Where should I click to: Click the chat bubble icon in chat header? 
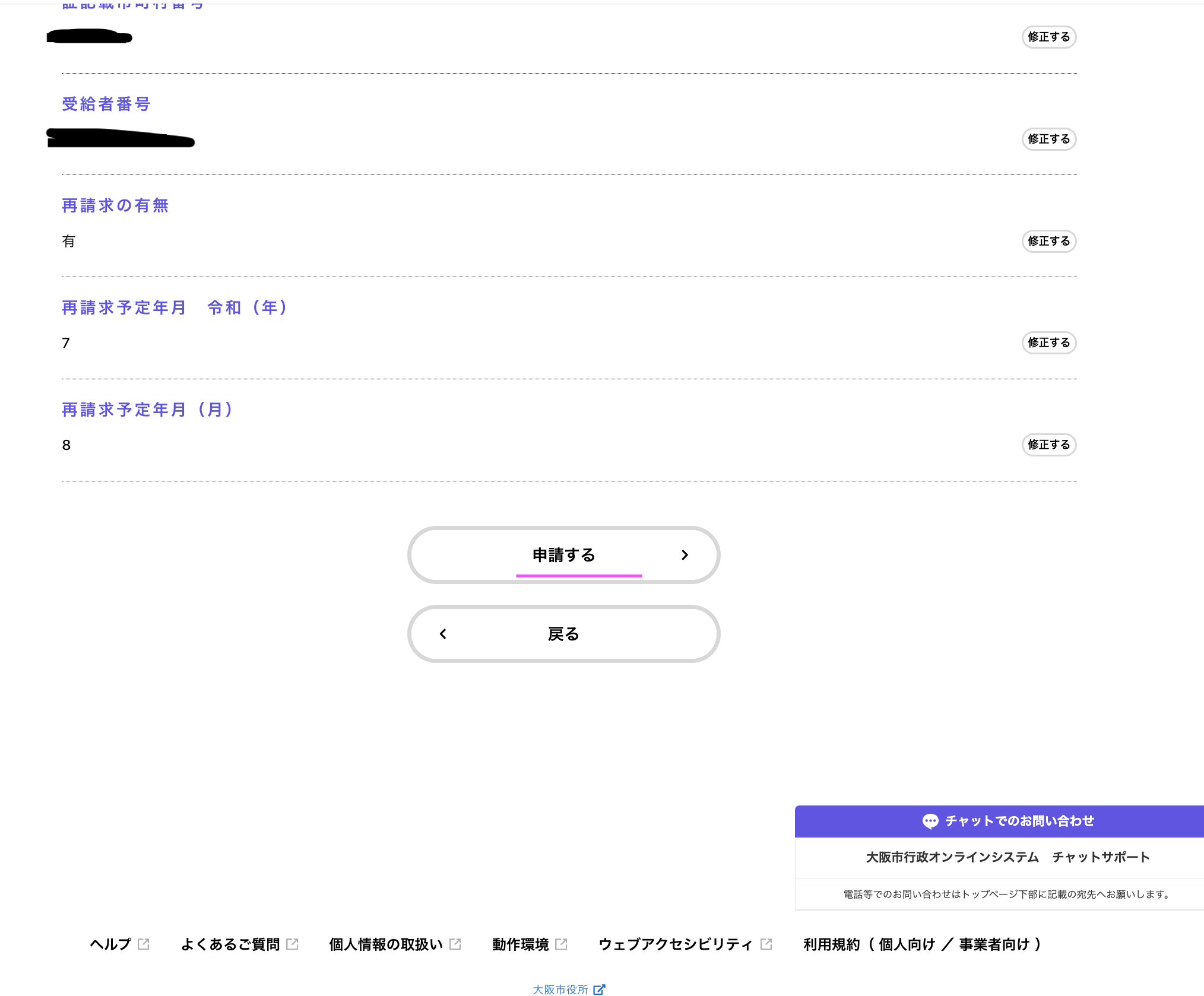click(930, 821)
